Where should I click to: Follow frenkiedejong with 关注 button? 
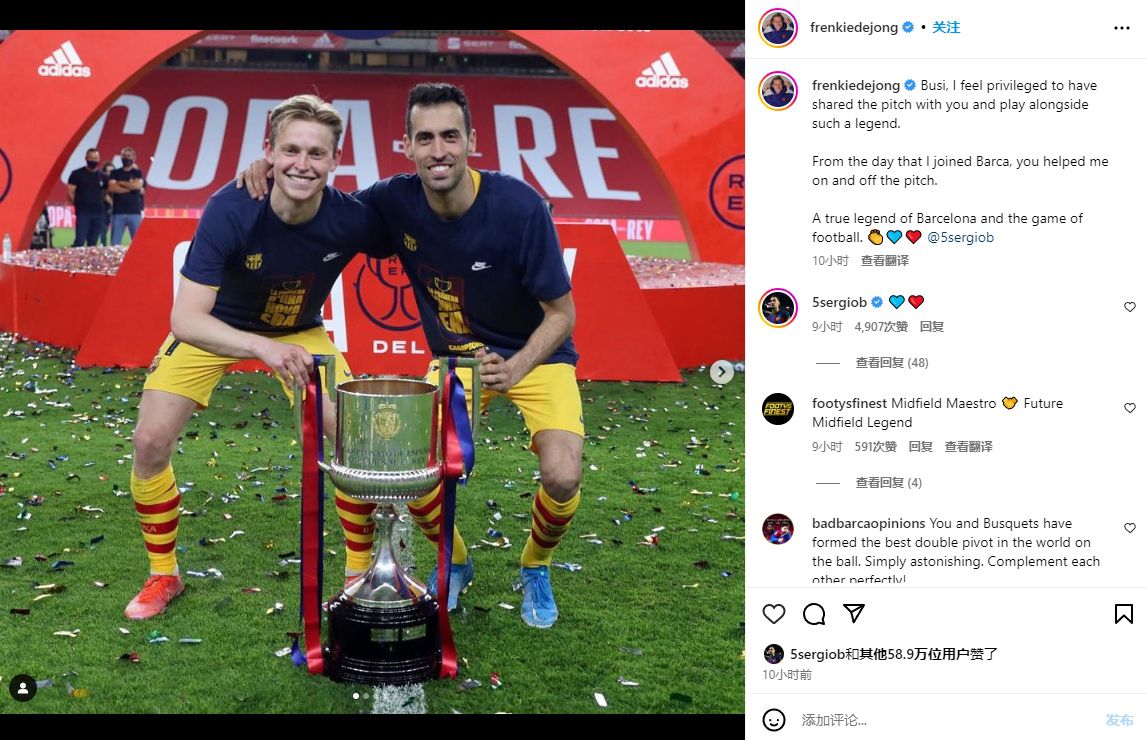pos(945,27)
